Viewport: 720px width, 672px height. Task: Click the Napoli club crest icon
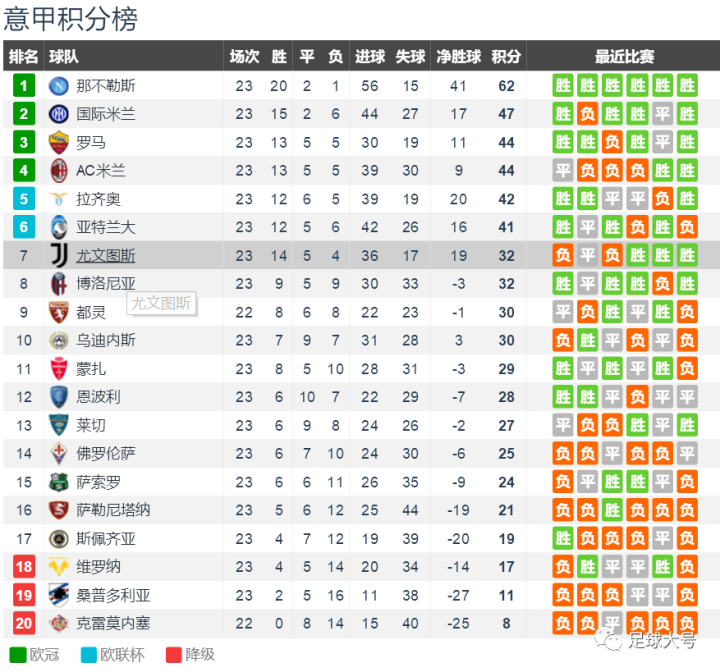tap(59, 86)
